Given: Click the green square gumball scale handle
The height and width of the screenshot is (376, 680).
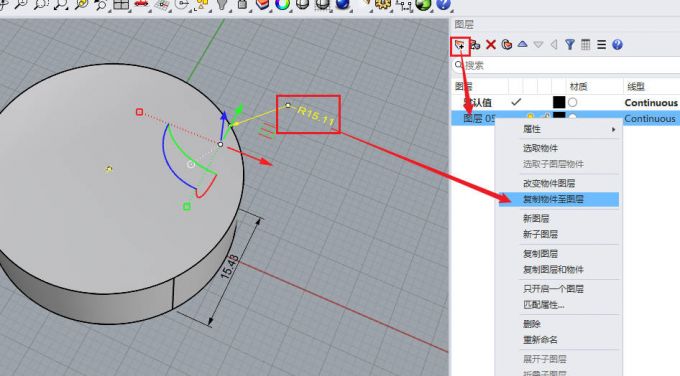Looking at the screenshot, I should [x=186, y=206].
